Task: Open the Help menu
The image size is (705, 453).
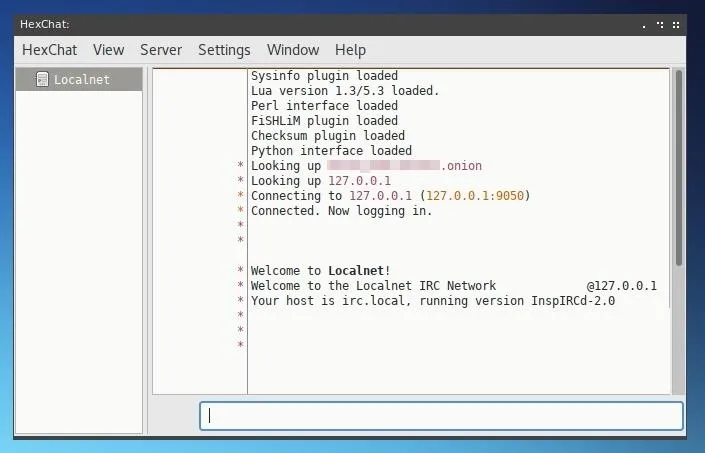Action: tap(350, 50)
